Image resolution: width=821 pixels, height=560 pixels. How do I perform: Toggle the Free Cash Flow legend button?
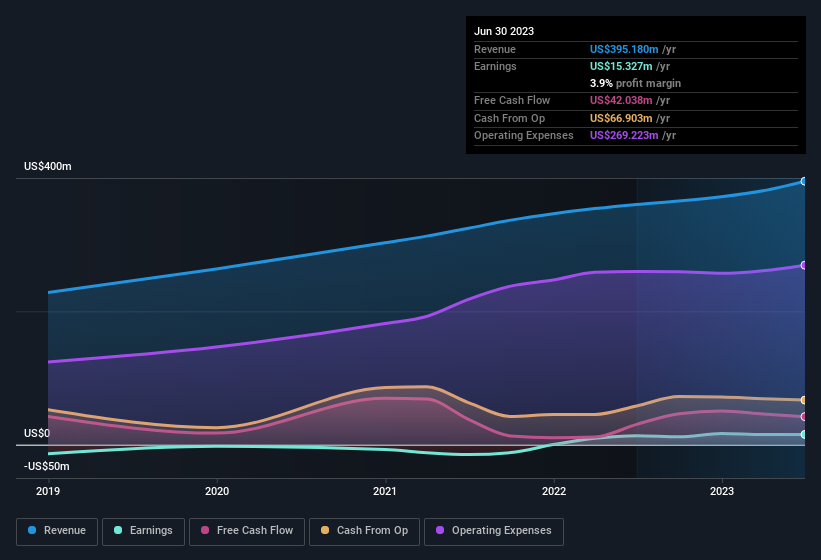click(x=247, y=531)
